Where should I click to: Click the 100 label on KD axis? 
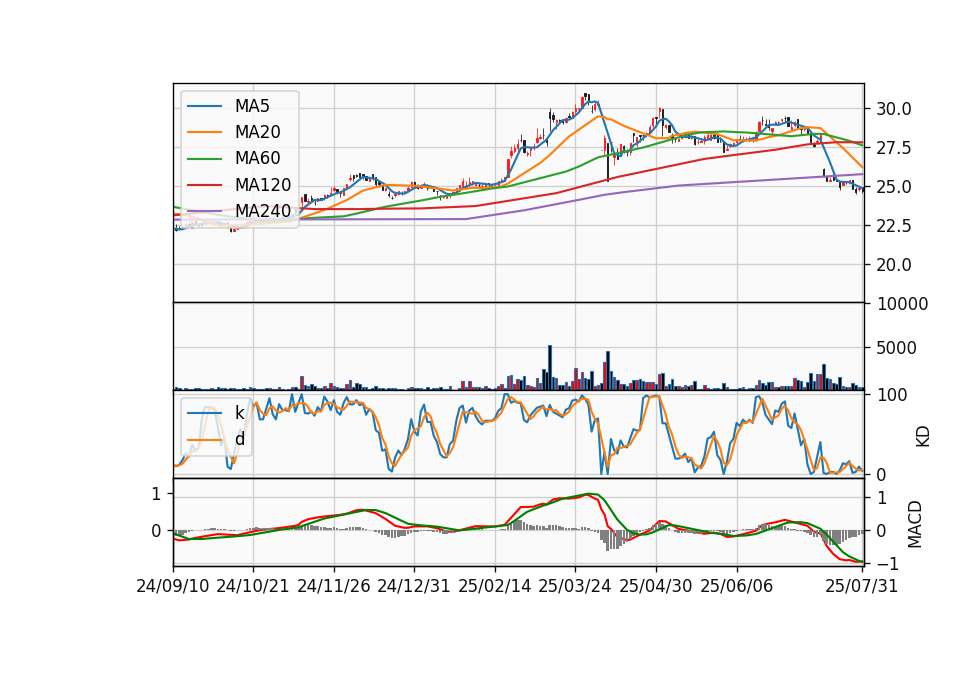[892, 395]
